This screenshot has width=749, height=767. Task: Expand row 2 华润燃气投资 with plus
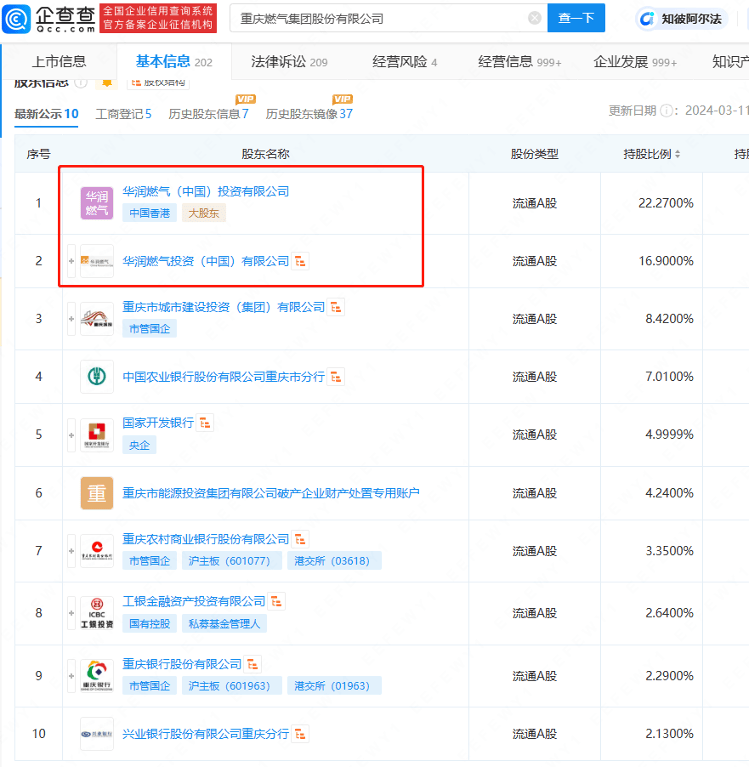(71, 261)
